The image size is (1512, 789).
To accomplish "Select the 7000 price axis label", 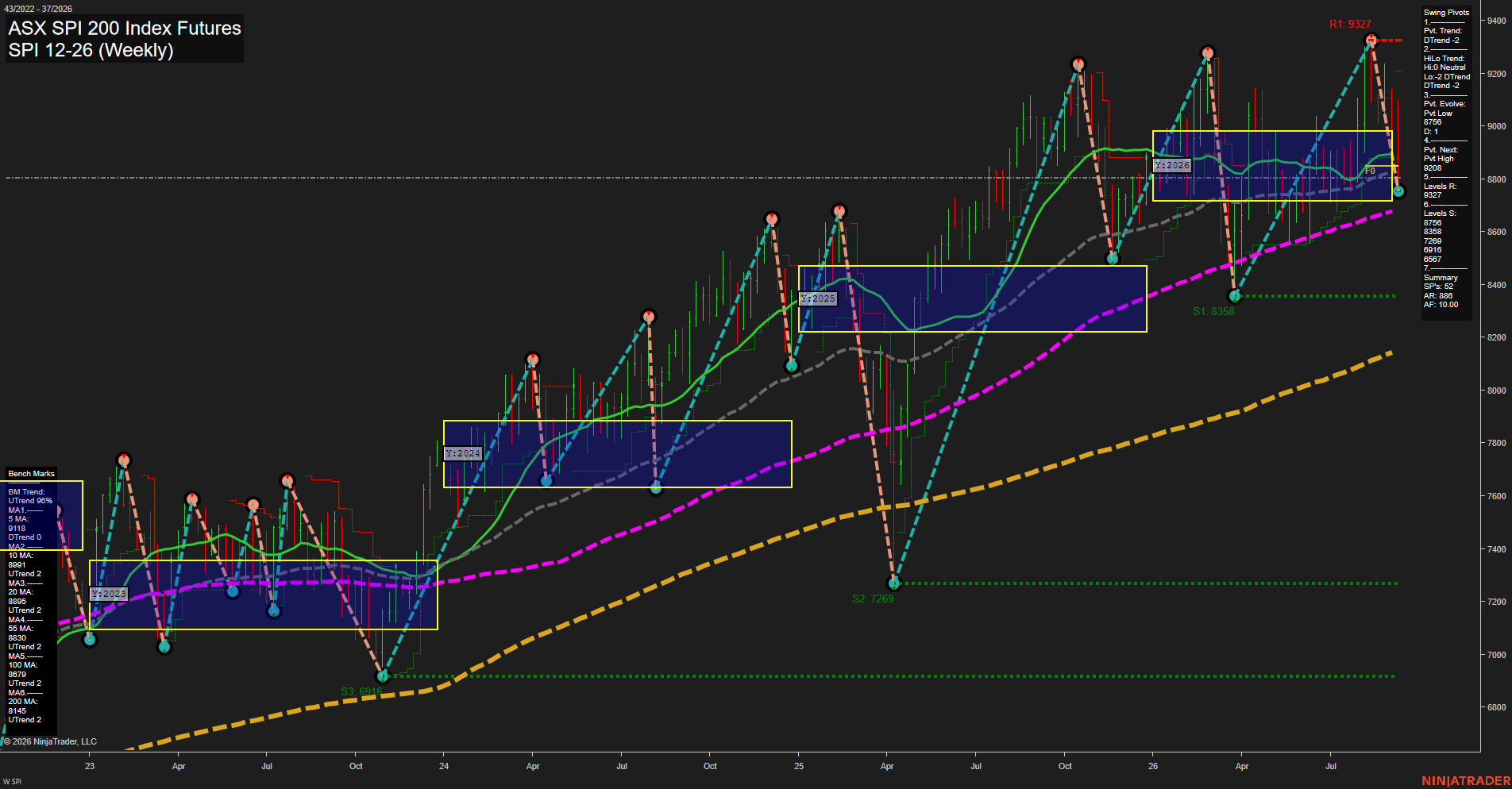I will pos(1496,655).
